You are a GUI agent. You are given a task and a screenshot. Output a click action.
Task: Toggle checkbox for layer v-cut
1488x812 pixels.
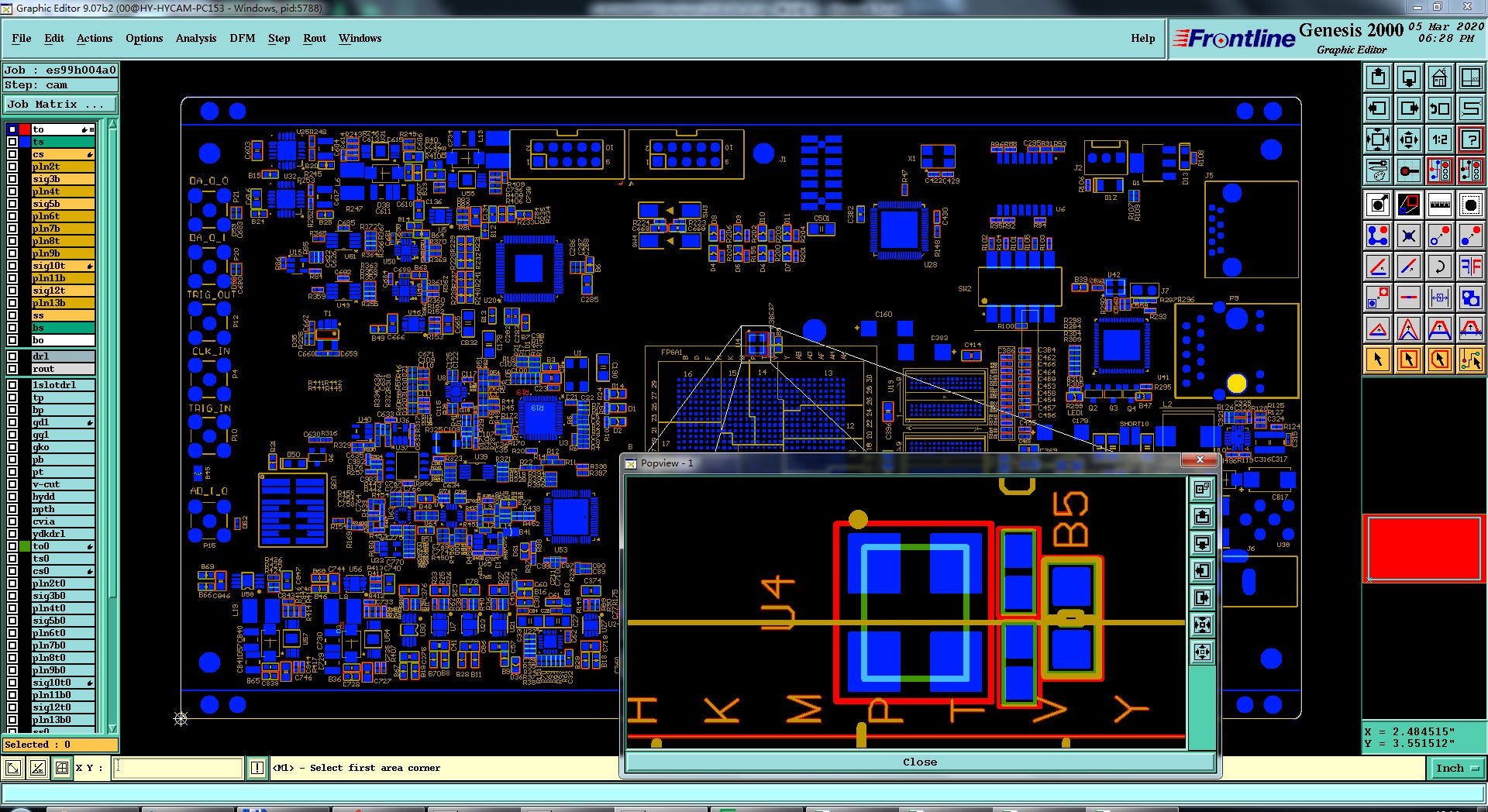tap(12, 484)
